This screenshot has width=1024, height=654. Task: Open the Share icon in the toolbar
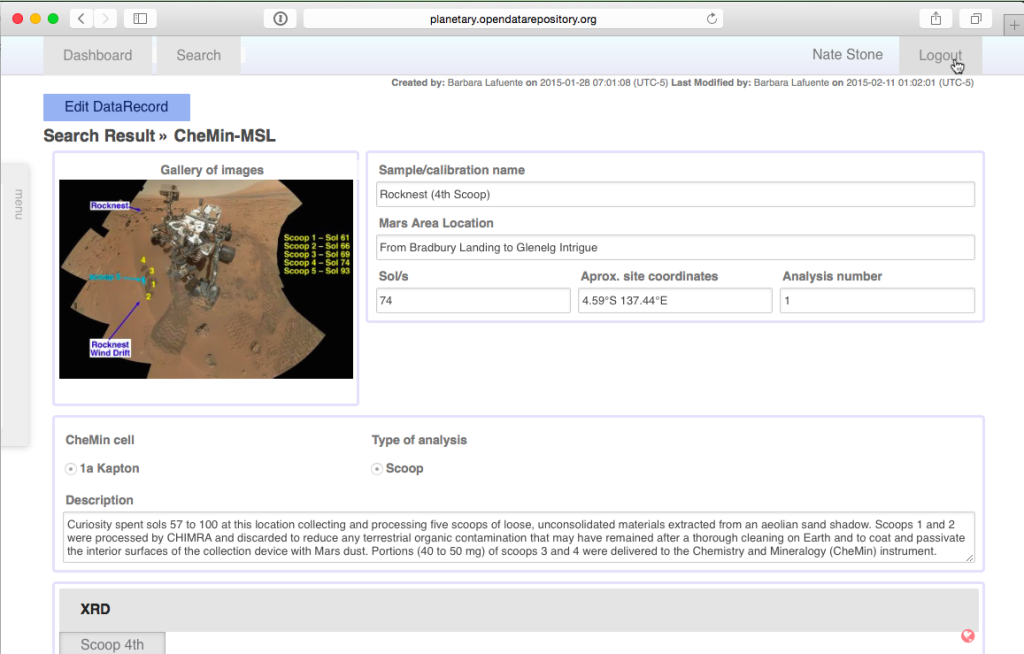coord(935,17)
